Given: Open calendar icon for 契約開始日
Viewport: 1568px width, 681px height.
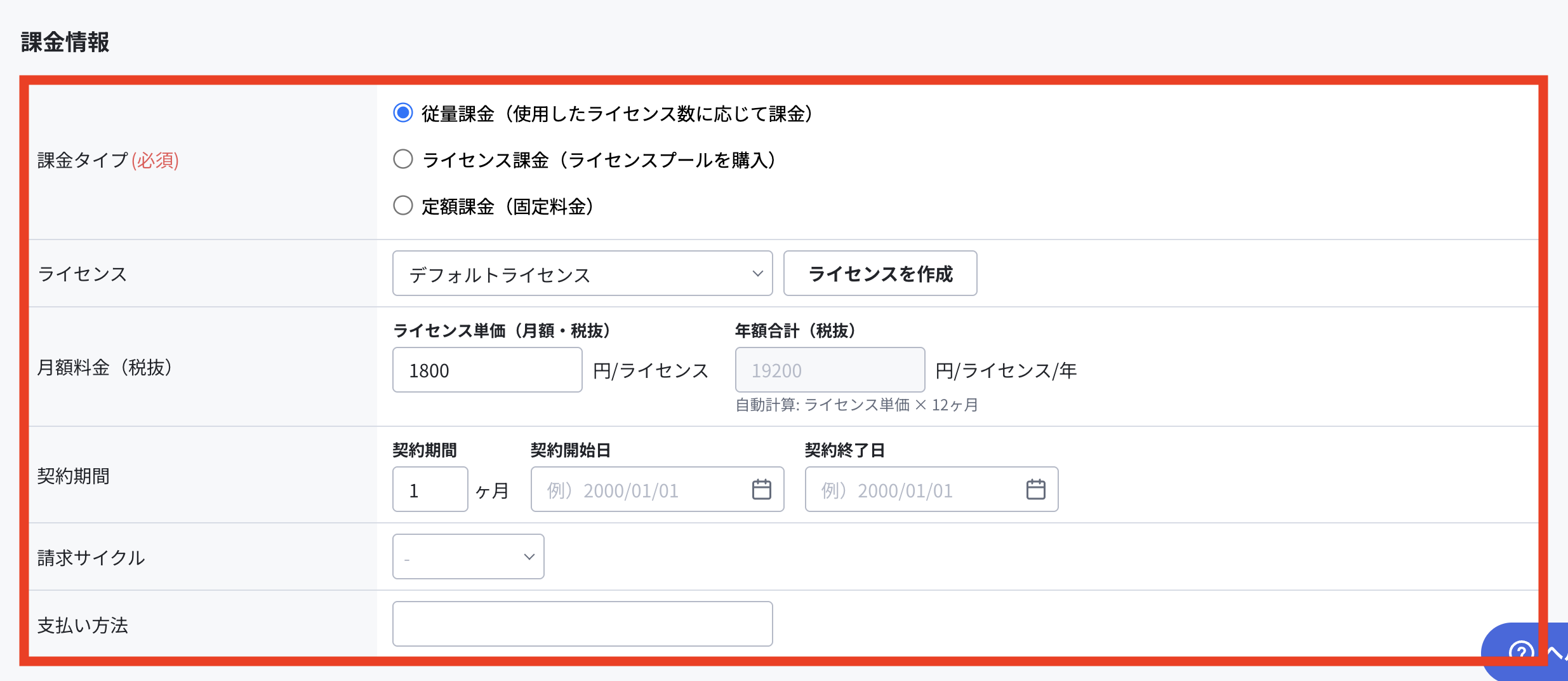Looking at the screenshot, I should tap(761, 489).
